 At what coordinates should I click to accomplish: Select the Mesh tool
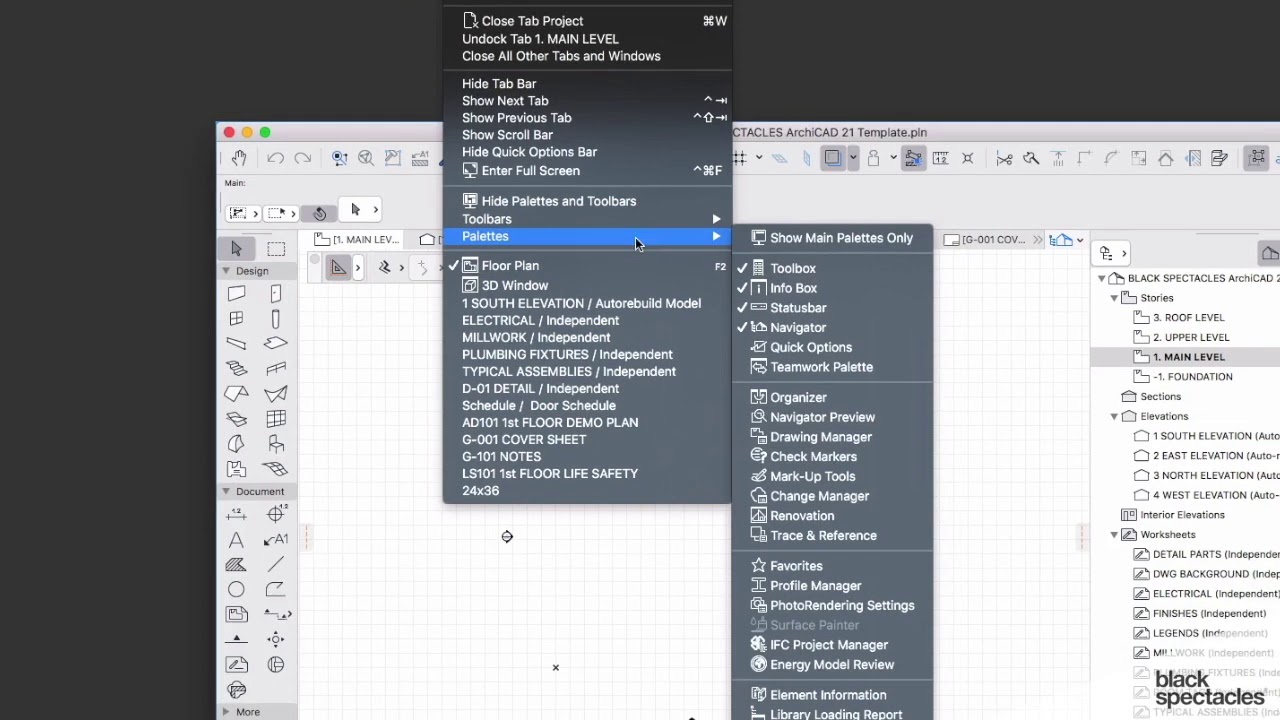pos(276,469)
